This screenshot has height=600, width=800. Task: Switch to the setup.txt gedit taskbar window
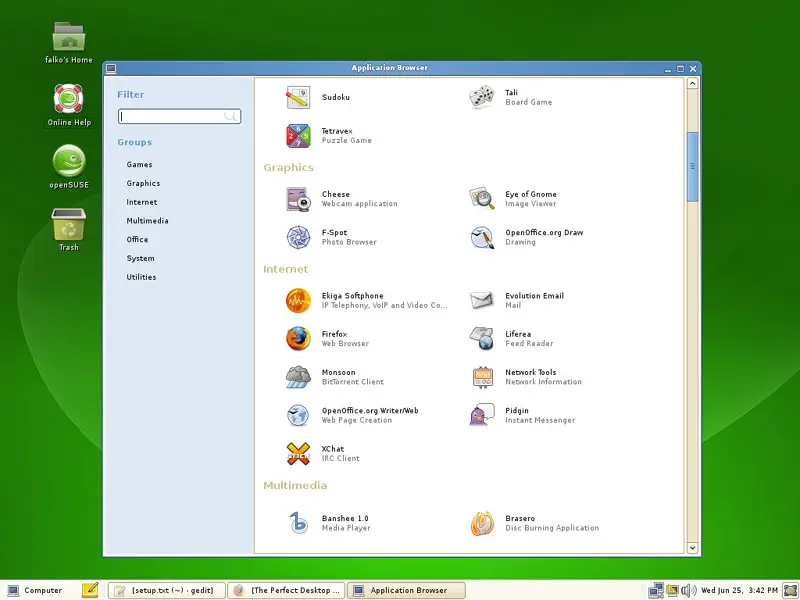[x=166, y=590]
